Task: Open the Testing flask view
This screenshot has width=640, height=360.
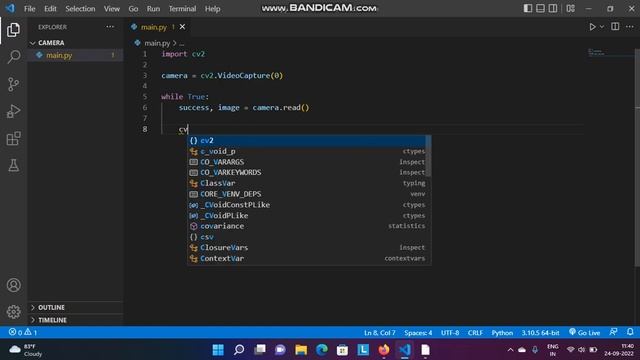Action: tap(13, 165)
